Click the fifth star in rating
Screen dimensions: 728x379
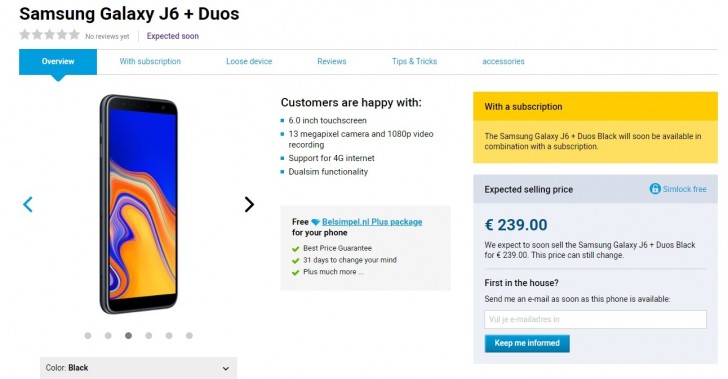[74, 34]
